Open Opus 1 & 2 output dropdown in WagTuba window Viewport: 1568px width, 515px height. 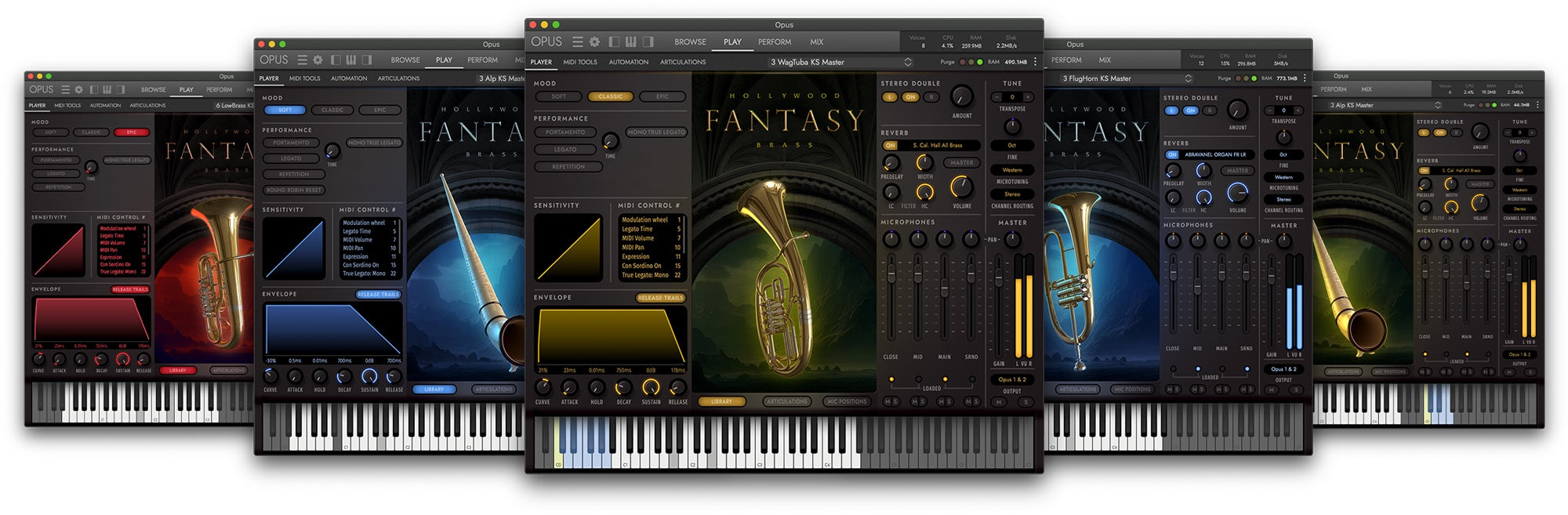point(1012,379)
